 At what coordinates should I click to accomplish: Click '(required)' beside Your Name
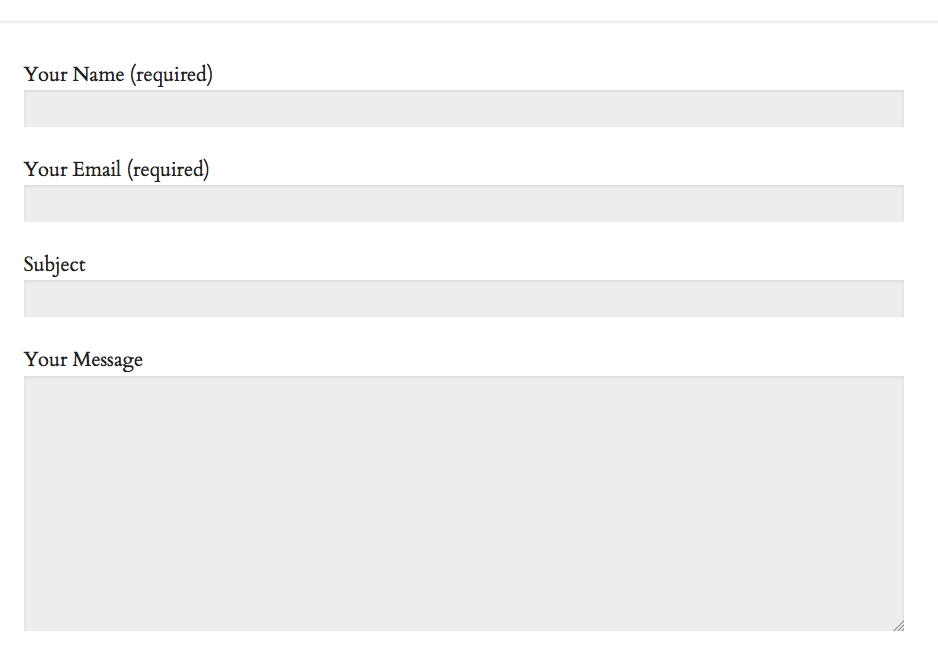[171, 75]
